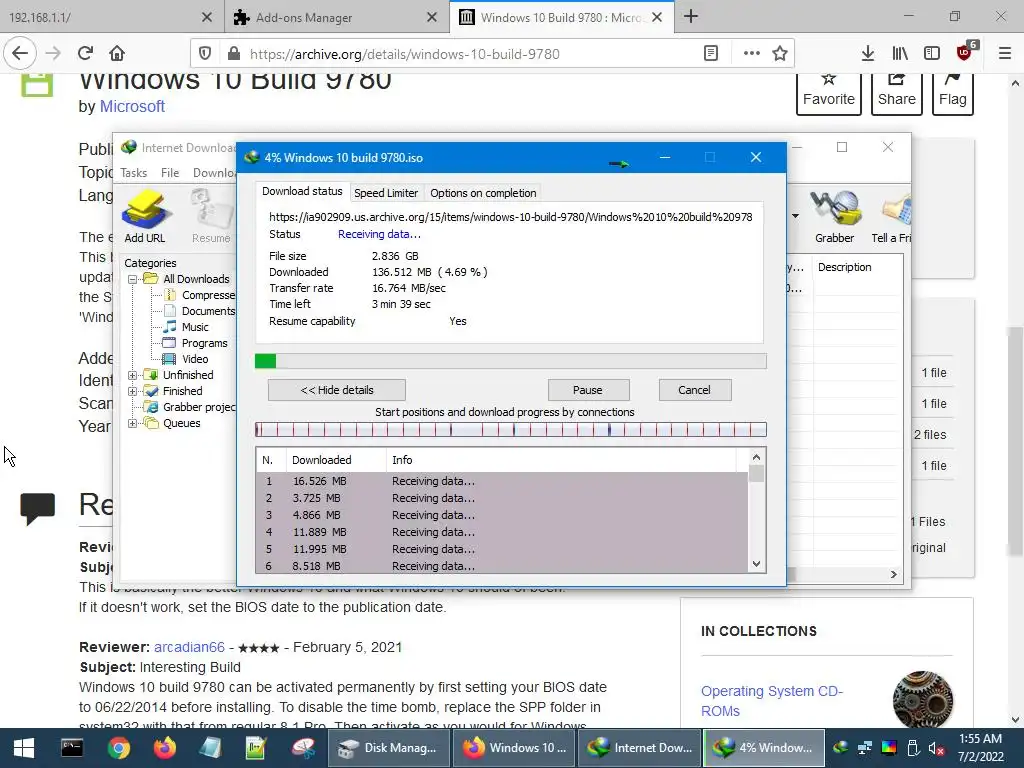Image resolution: width=1024 pixels, height=768 pixels.
Task: Open the IDM toolbar overflow dropdown arrow
Action: tap(795, 216)
